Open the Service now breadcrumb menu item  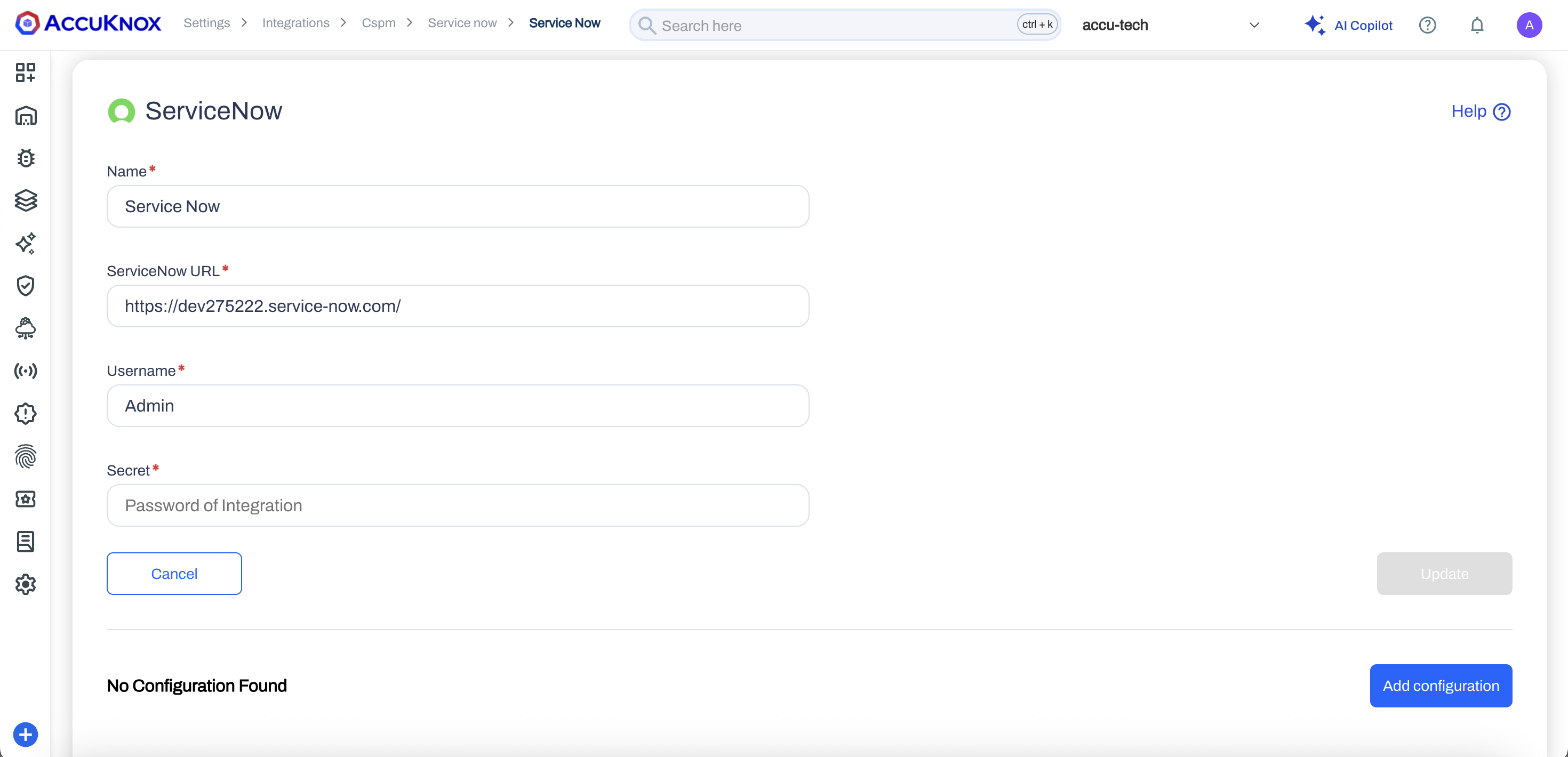tap(462, 22)
